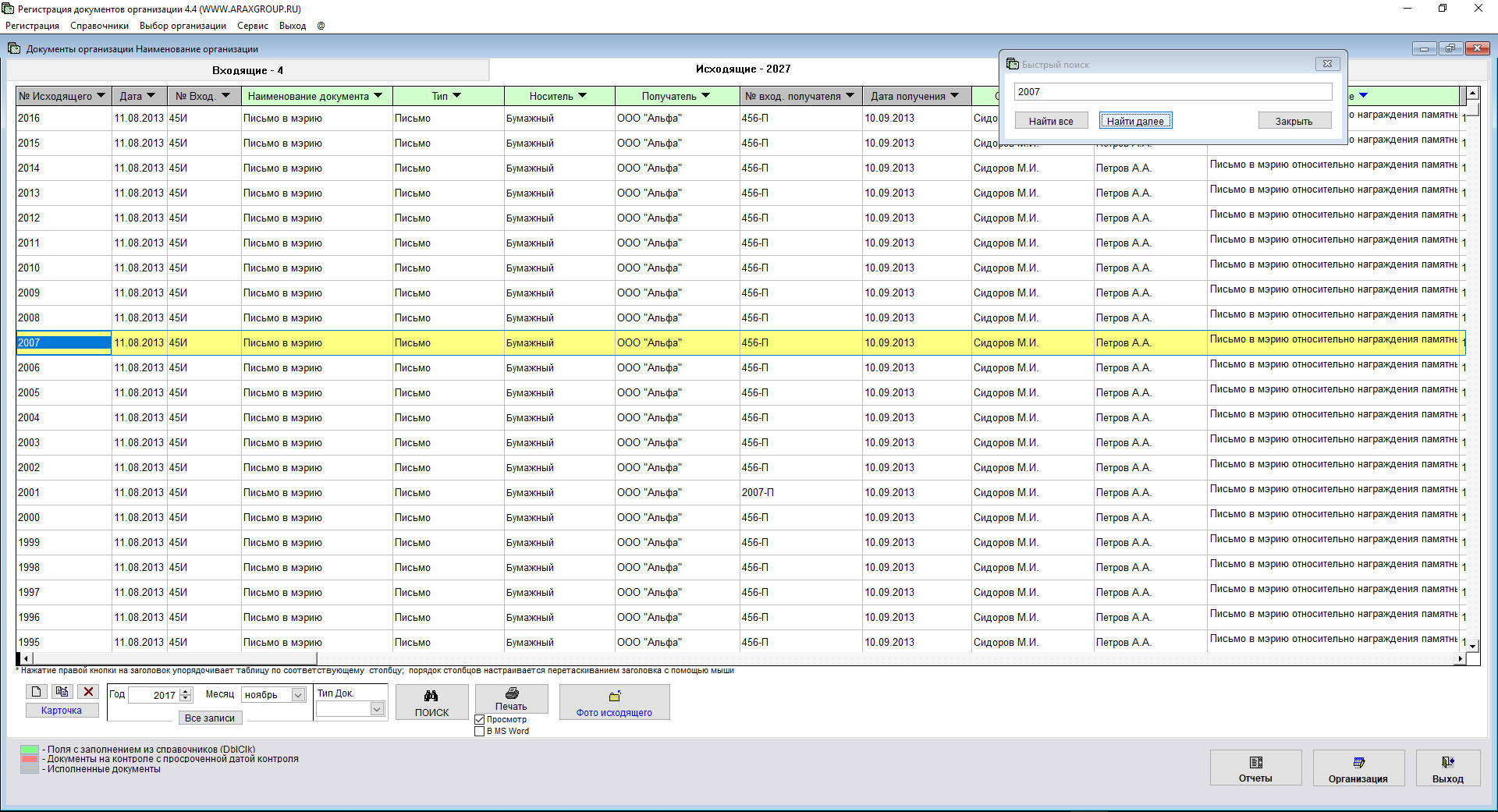Click the ПОИСК binoculars search button
The image size is (1498, 812).
tap(431, 702)
